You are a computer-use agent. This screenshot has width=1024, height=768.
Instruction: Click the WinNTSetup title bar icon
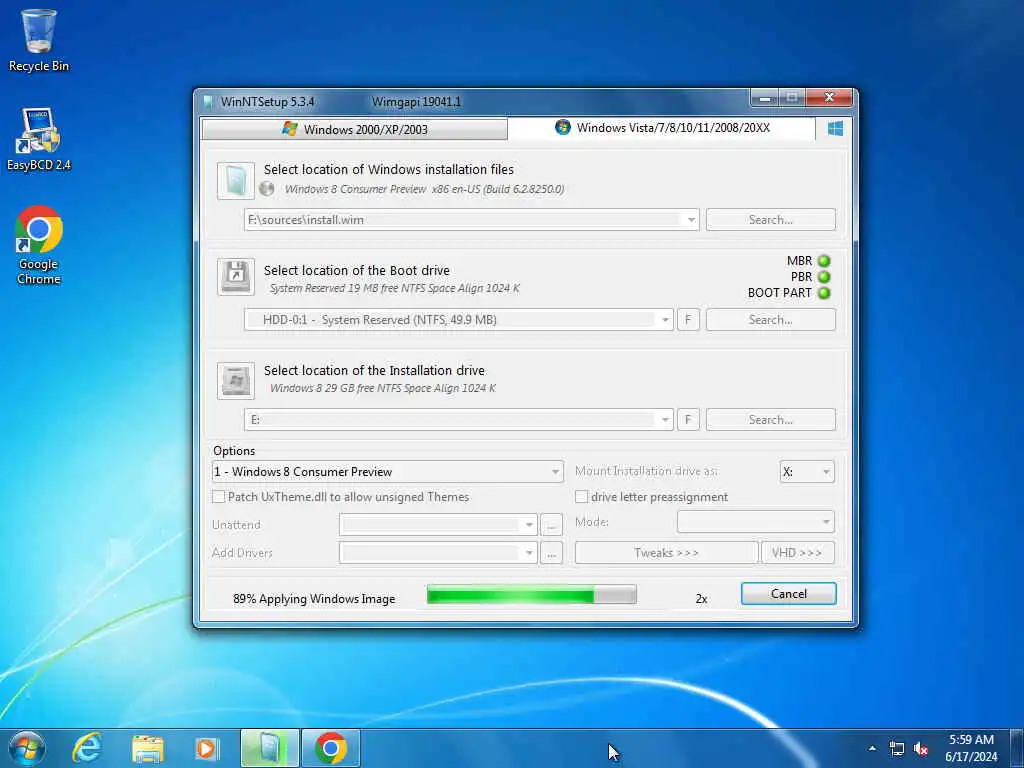pos(208,102)
